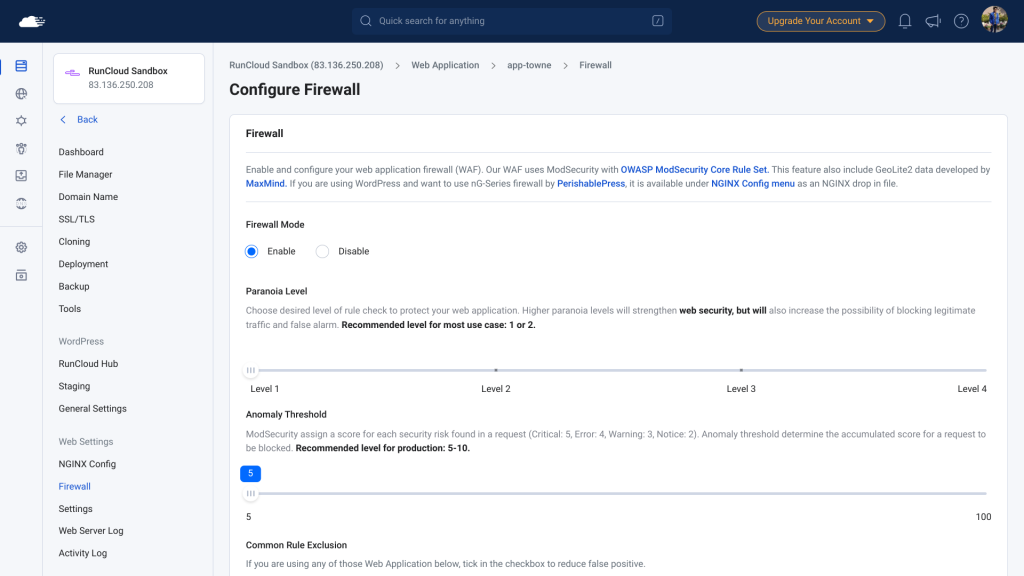Open the announcements megaphone icon
The height and width of the screenshot is (576, 1024).
point(933,21)
